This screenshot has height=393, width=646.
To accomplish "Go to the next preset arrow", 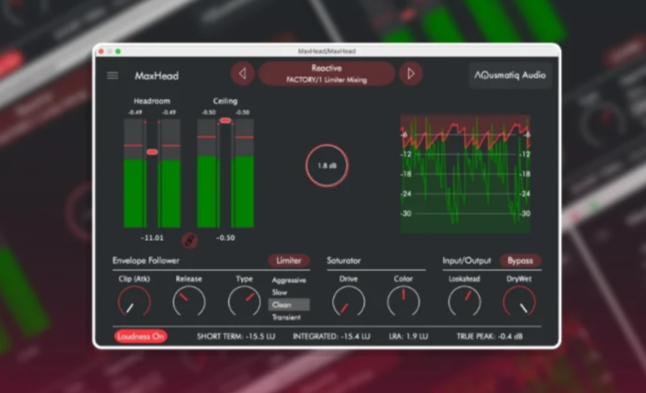I will pos(410,74).
